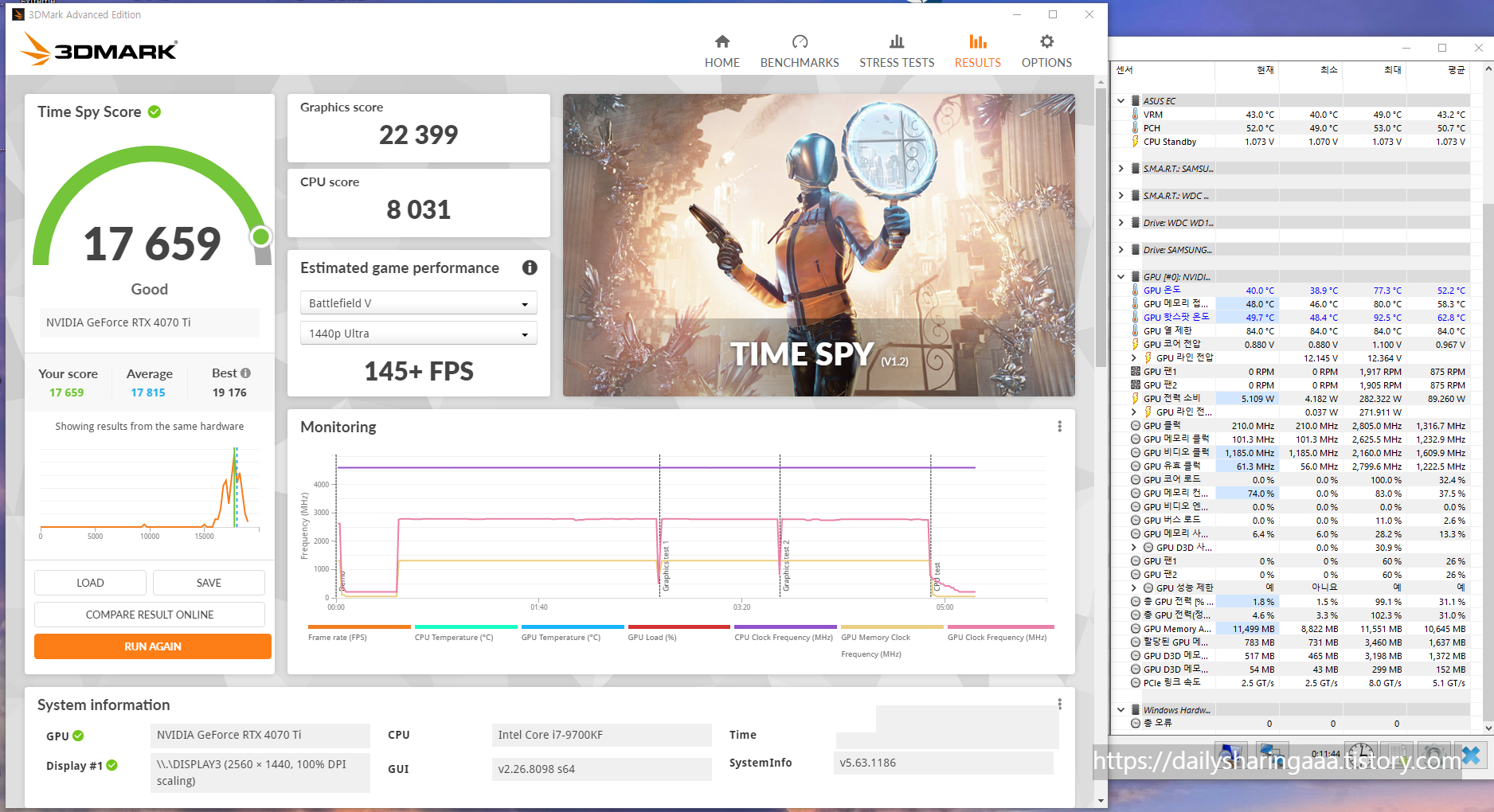This screenshot has height=812, width=1494.
Task: Click the Graphics score value 22 399
Action: [419, 135]
